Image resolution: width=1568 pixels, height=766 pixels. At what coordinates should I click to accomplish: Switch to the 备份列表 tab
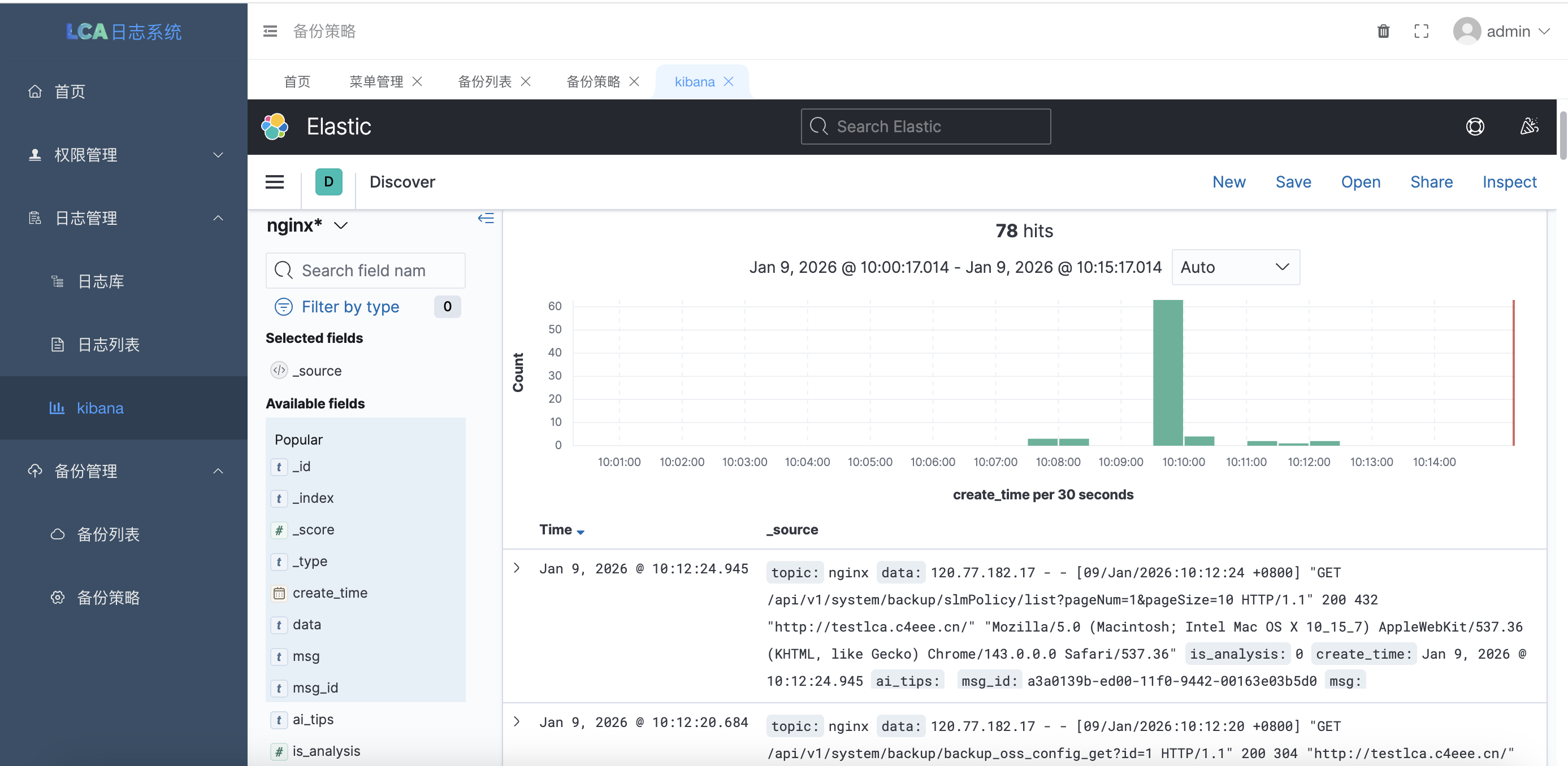pos(484,81)
